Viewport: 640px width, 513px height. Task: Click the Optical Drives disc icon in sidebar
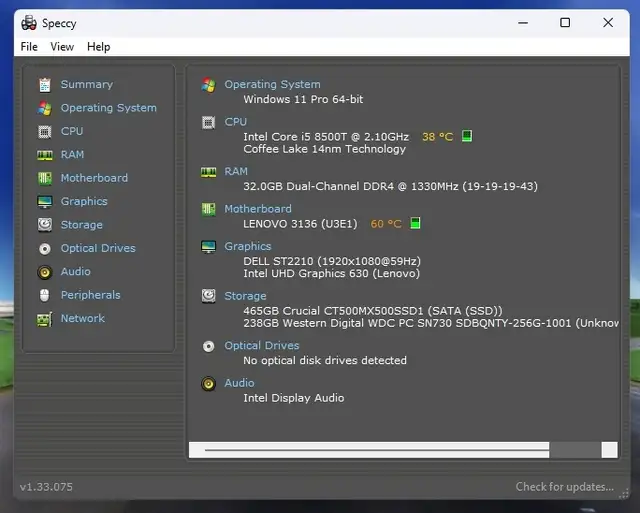click(x=44, y=249)
